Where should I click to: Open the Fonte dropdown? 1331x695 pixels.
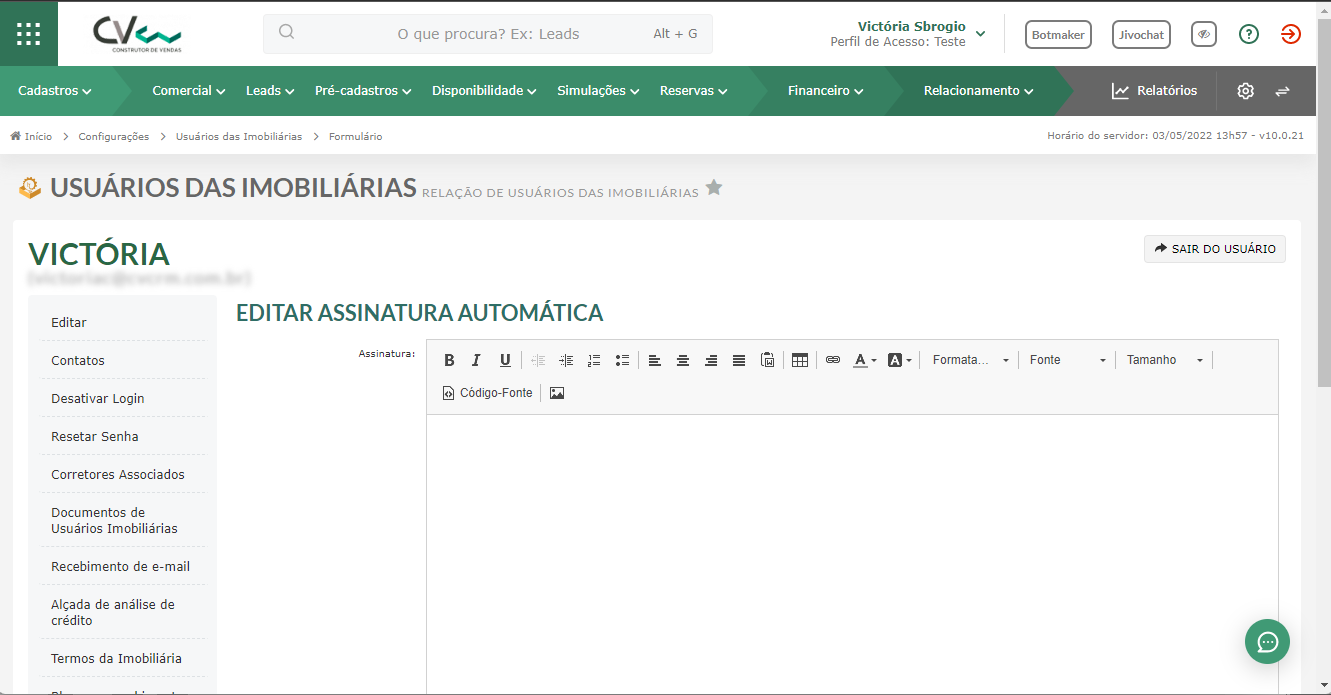tap(1068, 360)
